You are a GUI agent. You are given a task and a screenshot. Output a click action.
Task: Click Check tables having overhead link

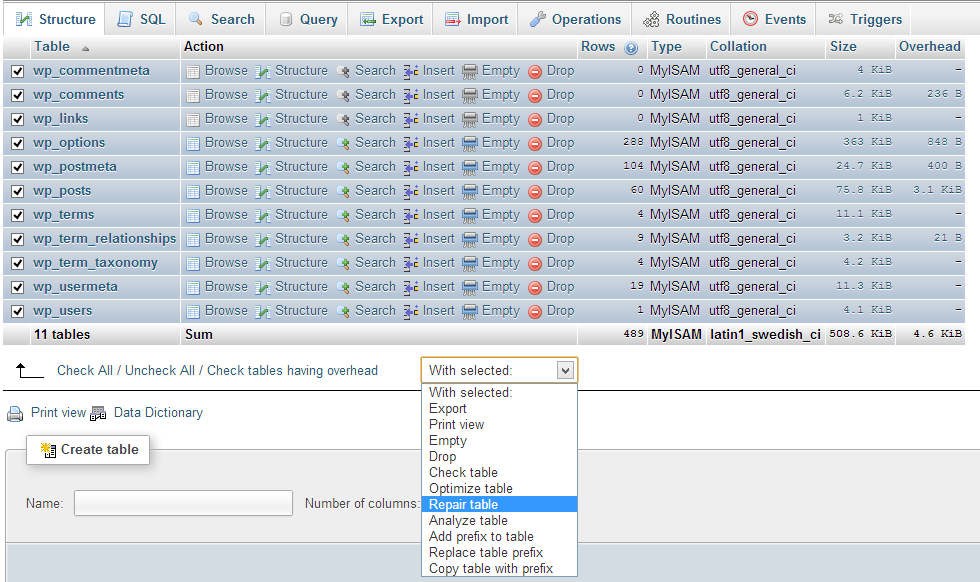click(292, 371)
